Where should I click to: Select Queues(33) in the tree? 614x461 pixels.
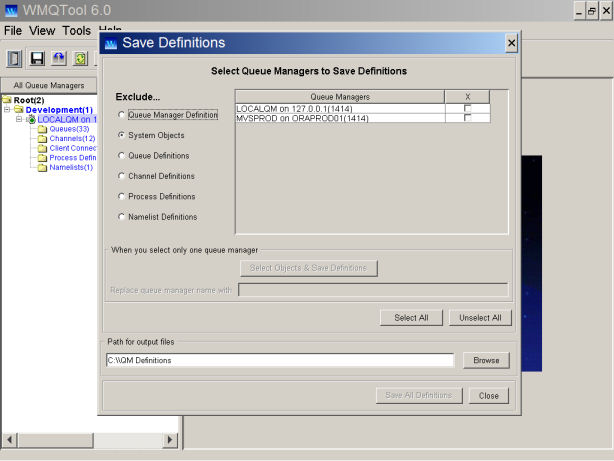(69, 129)
